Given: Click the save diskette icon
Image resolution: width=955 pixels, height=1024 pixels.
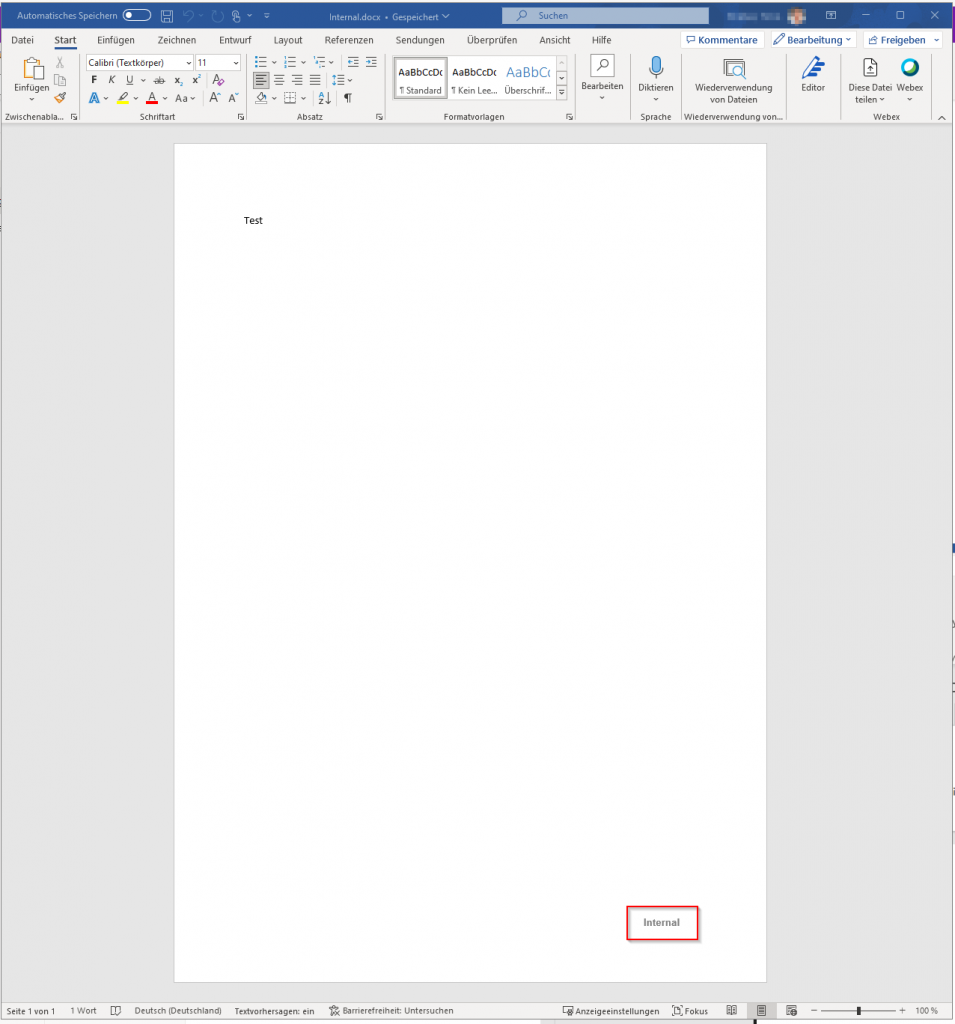Looking at the screenshot, I should 166,16.
